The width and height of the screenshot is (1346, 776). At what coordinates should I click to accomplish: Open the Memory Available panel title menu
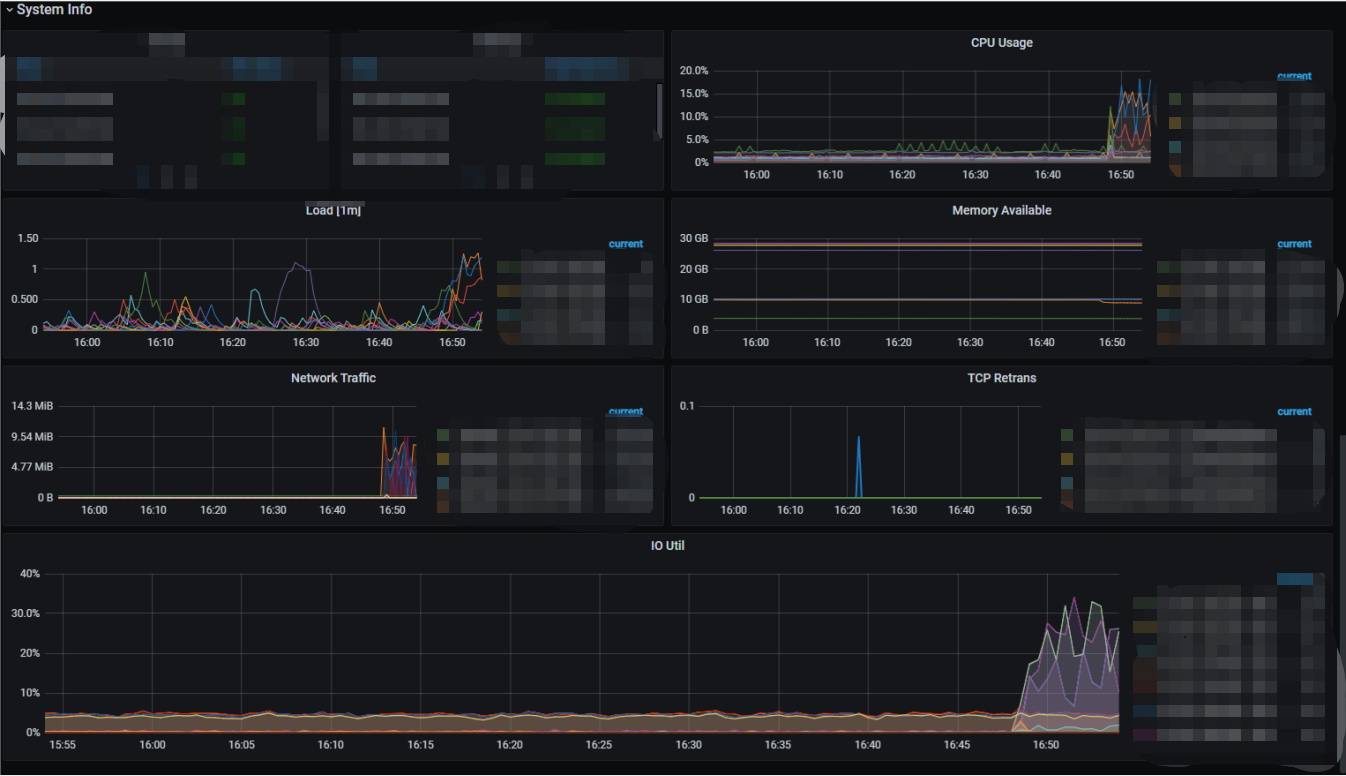[x=1001, y=211]
